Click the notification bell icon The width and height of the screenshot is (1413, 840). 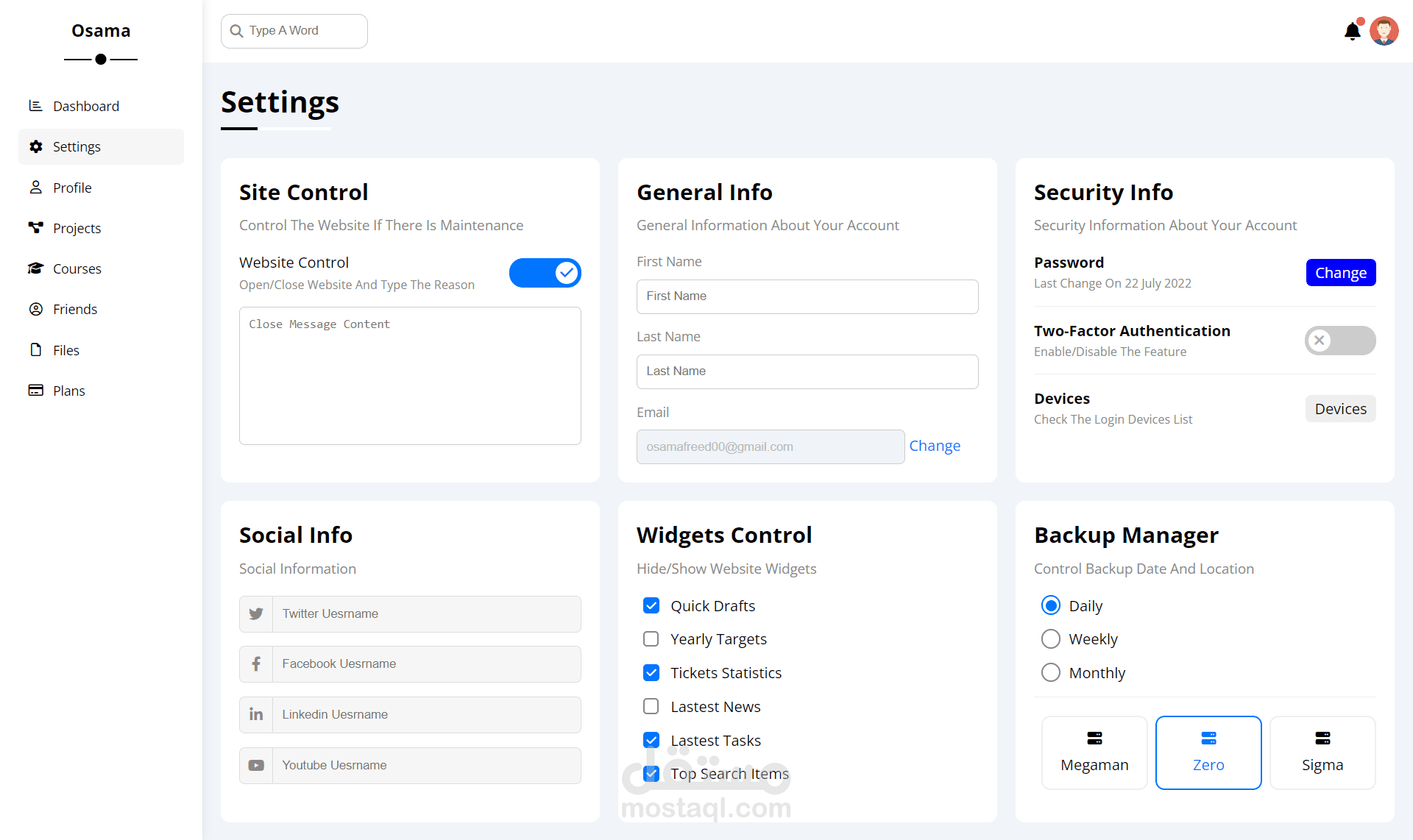[1352, 31]
